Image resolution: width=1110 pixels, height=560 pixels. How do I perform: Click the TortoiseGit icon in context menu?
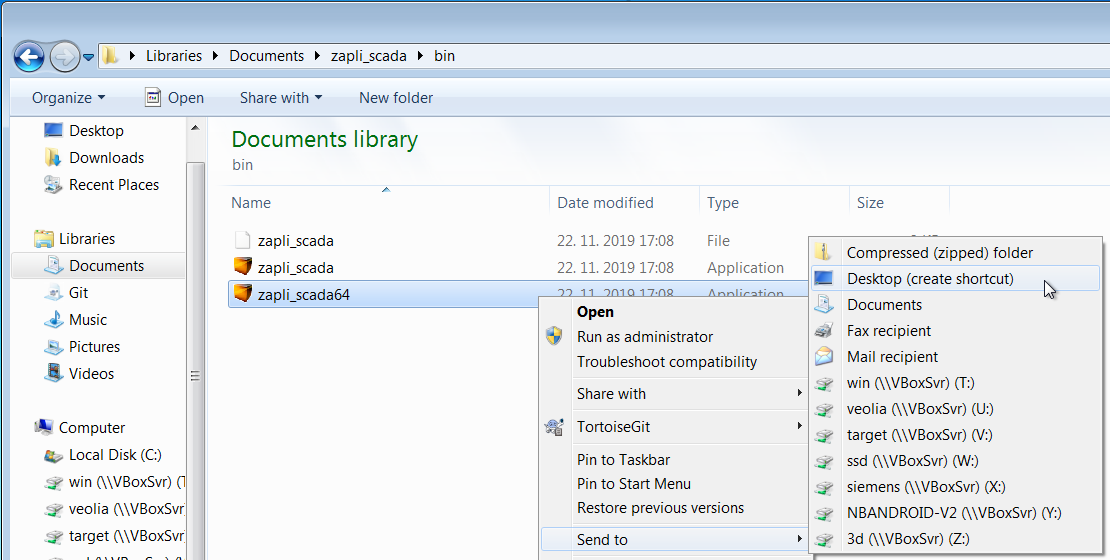tap(554, 427)
